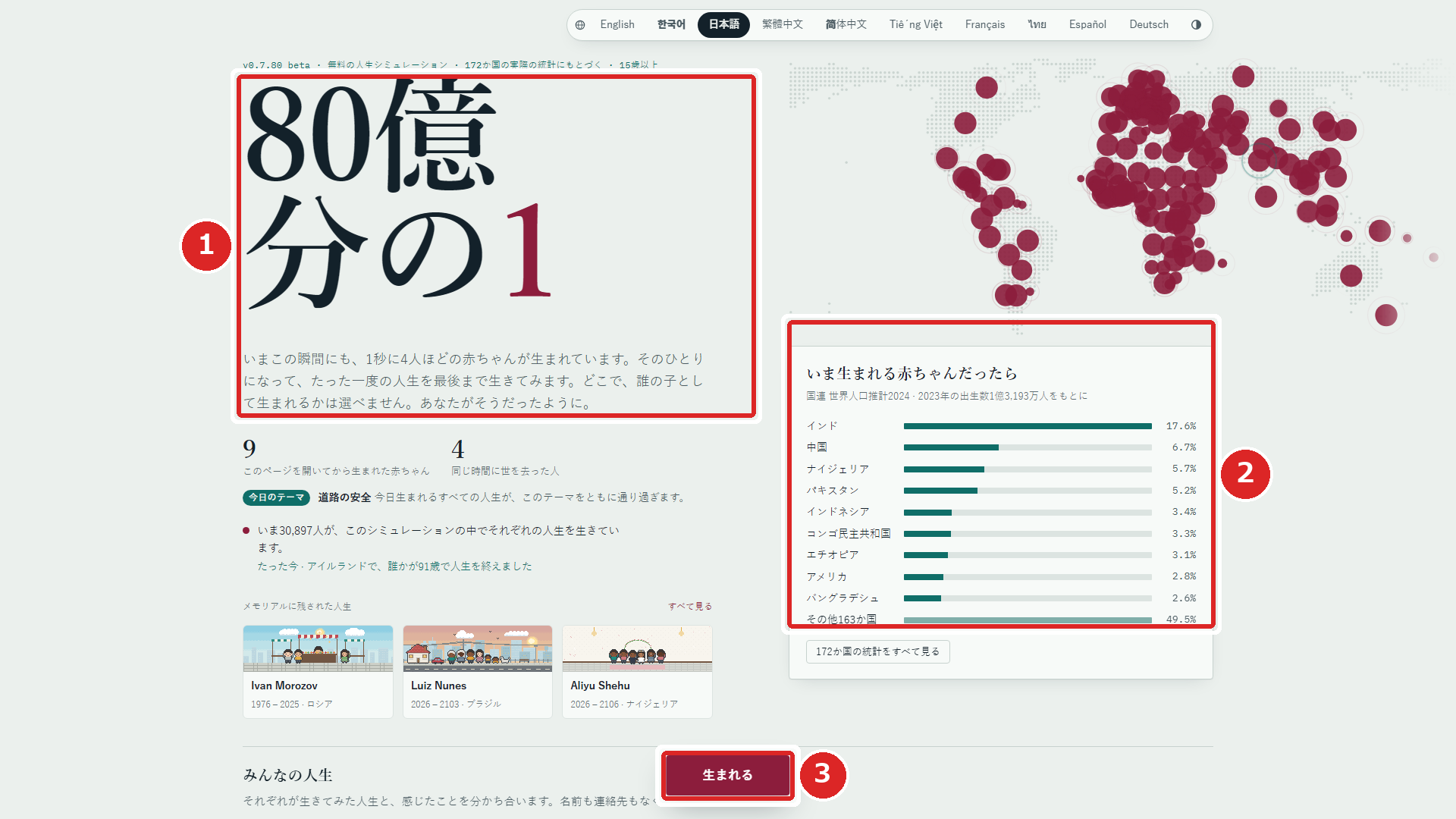Click the globe language icon
Image resolution: width=1456 pixels, height=819 pixels.
click(x=580, y=25)
